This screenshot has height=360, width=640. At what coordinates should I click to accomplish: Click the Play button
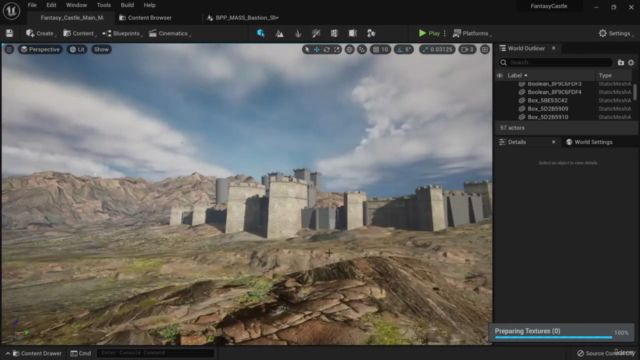point(429,33)
